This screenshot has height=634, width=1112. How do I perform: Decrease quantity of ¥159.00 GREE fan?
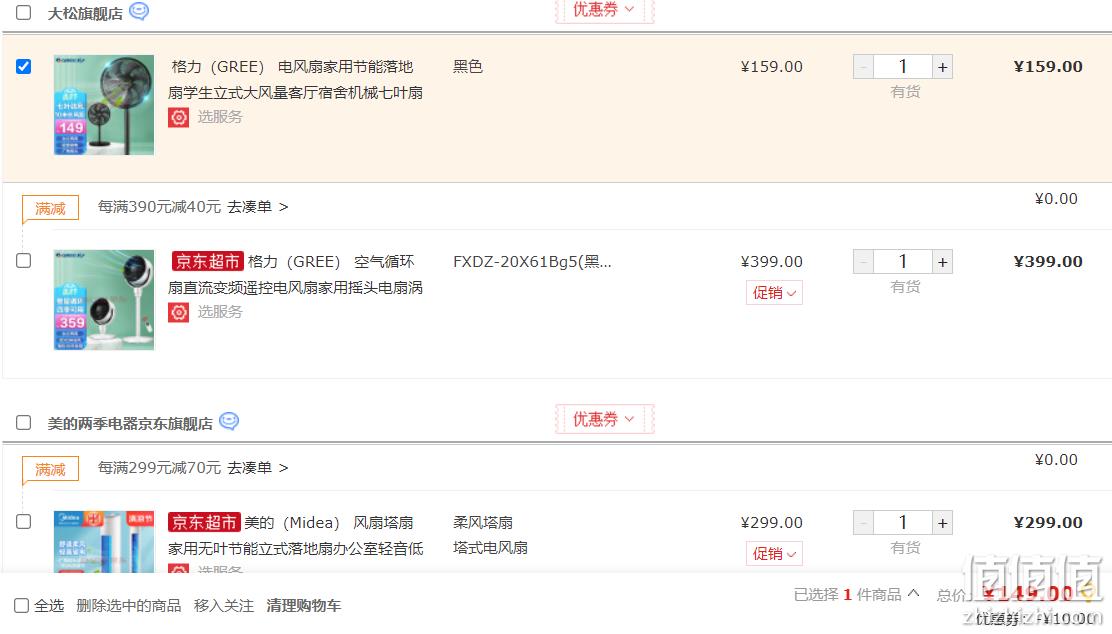point(863,67)
